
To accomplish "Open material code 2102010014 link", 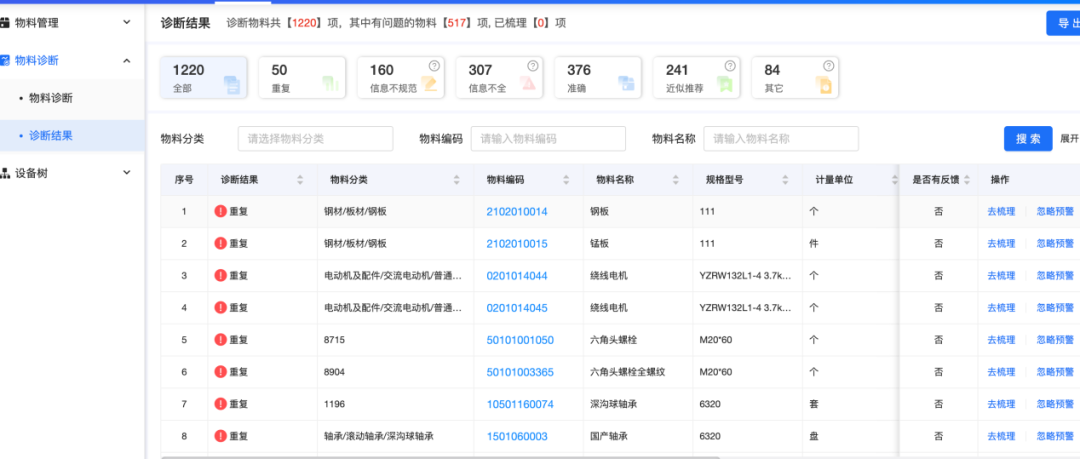I will click(517, 212).
